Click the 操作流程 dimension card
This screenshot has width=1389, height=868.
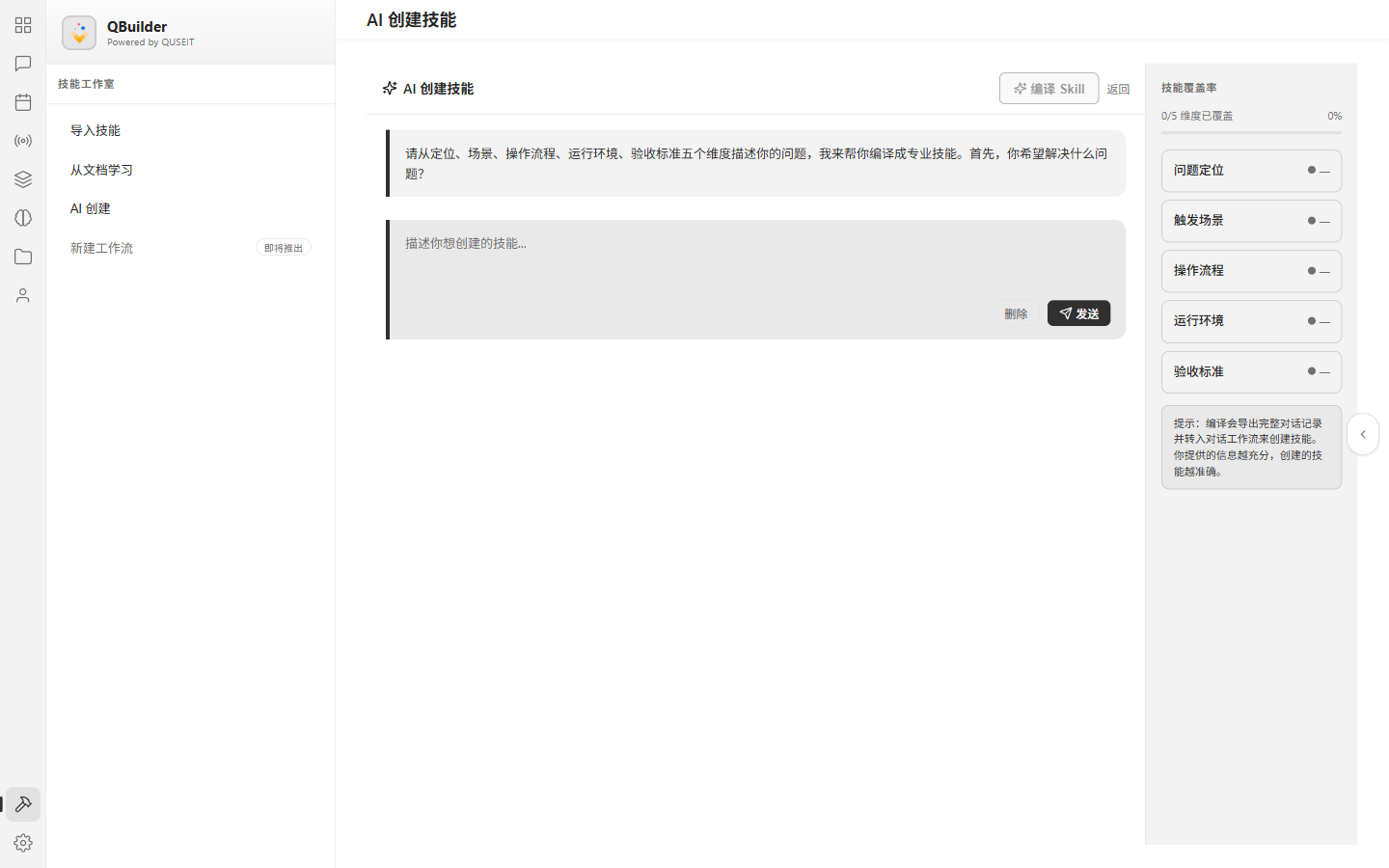[x=1251, y=271]
